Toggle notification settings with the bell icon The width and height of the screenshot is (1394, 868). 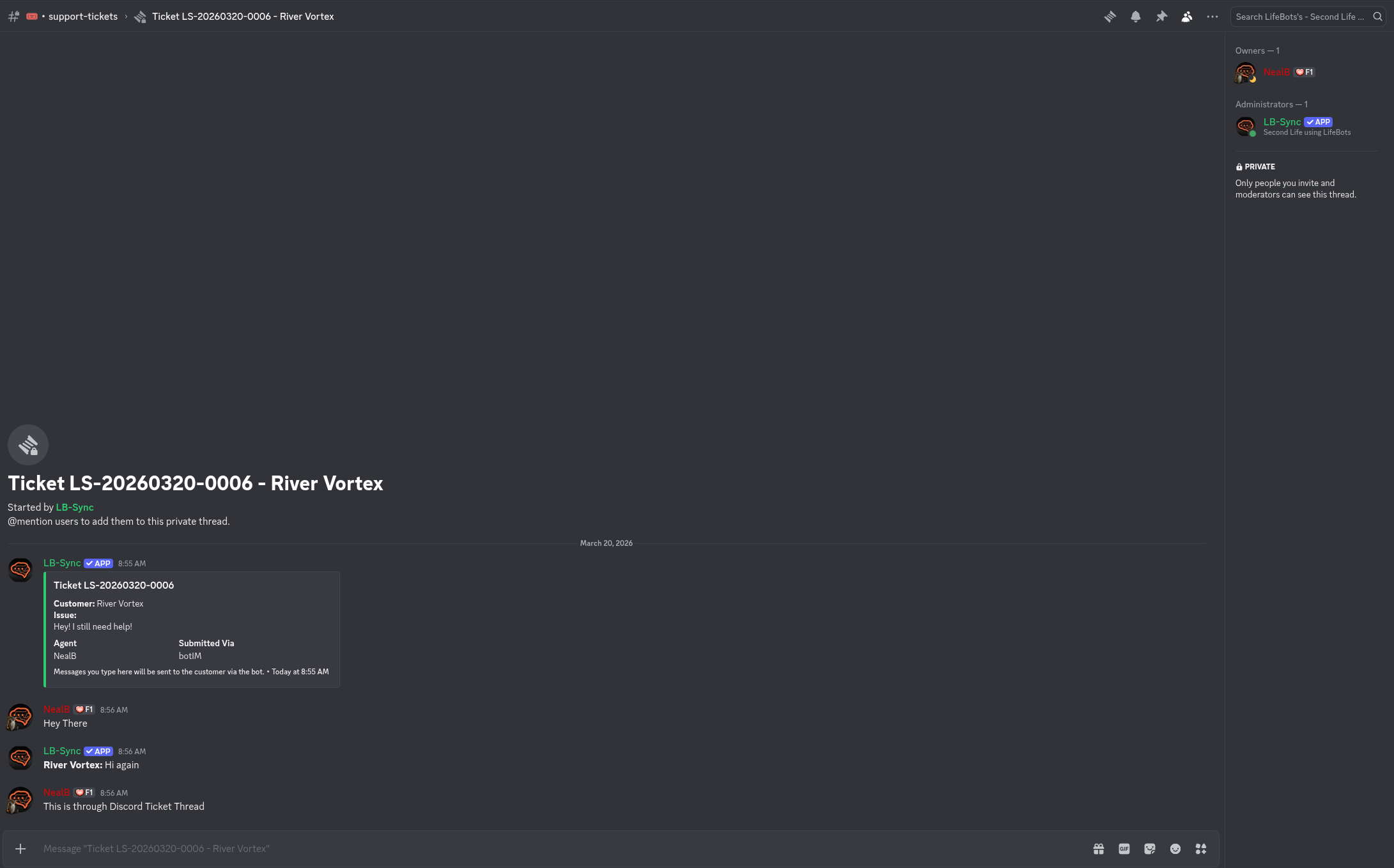[x=1136, y=16]
